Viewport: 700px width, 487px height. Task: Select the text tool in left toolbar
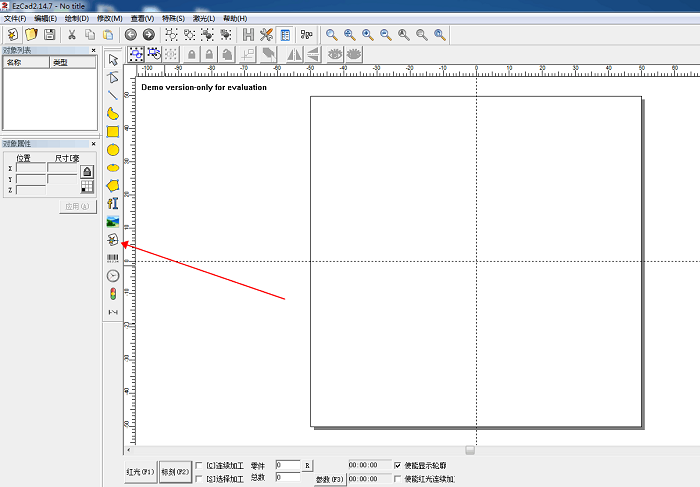pyautogui.click(x=113, y=203)
